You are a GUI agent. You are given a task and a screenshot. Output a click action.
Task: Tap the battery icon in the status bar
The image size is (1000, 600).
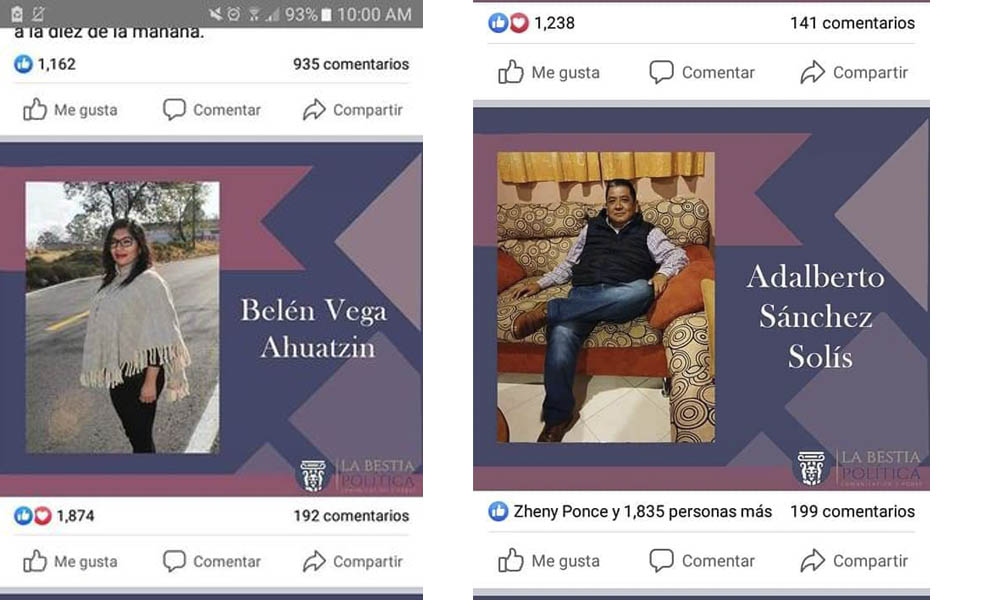tap(326, 14)
